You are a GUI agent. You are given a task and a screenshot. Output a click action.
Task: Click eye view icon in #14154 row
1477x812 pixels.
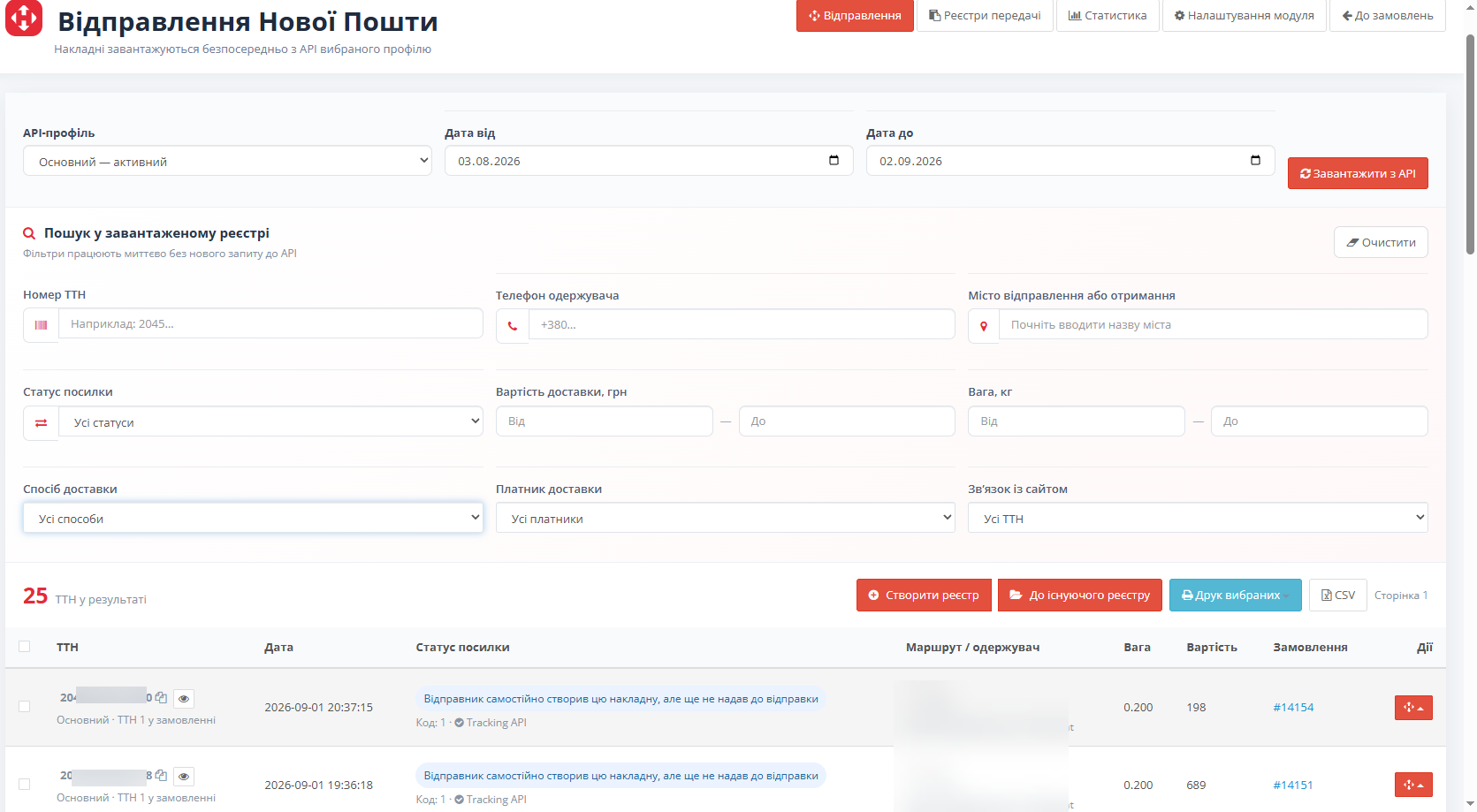point(184,699)
